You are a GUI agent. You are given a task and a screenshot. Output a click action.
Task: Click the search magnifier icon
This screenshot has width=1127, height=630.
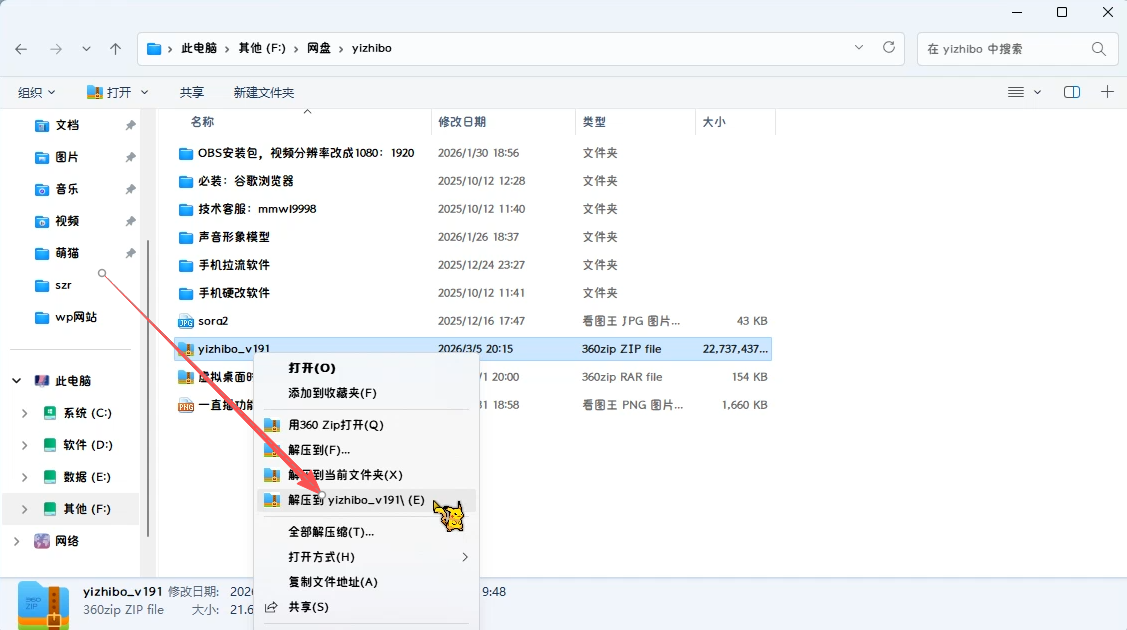click(x=1097, y=48)
